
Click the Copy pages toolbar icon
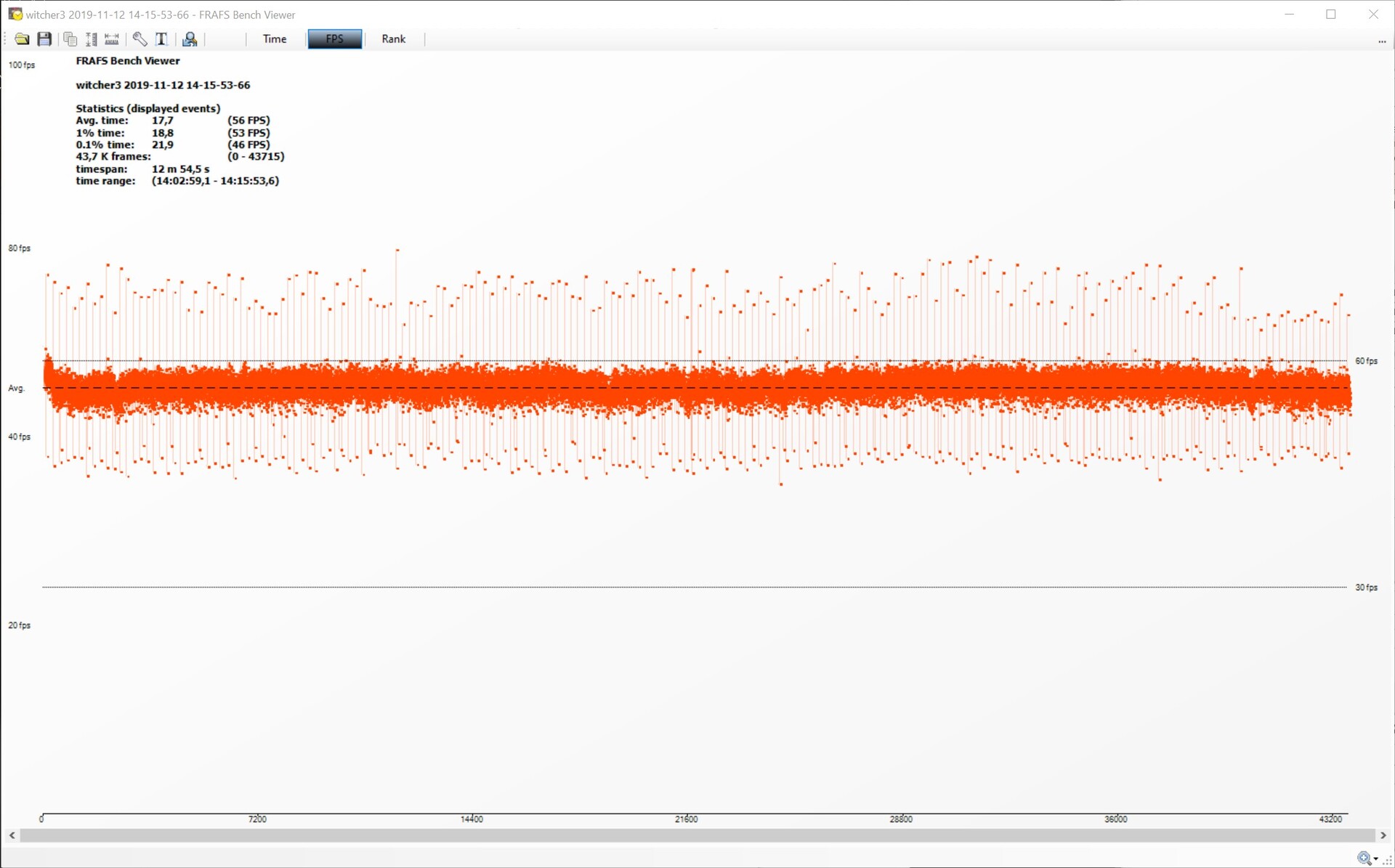[x=70, y=39]
